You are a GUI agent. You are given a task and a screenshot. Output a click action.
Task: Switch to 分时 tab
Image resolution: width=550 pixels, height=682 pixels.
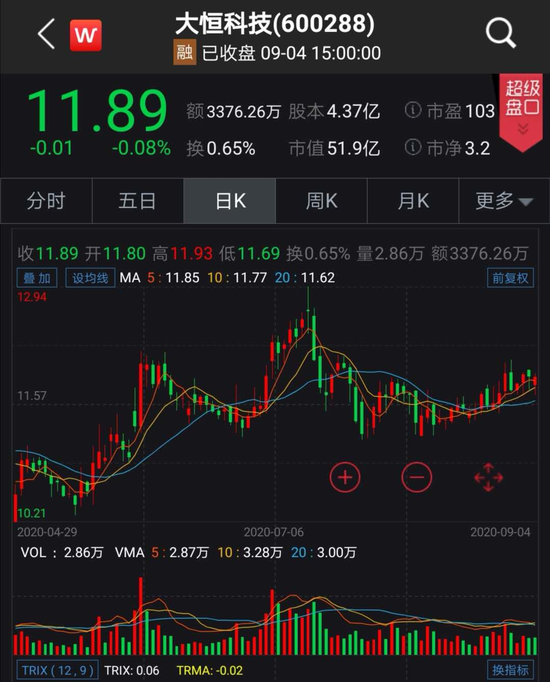[46, 201]
